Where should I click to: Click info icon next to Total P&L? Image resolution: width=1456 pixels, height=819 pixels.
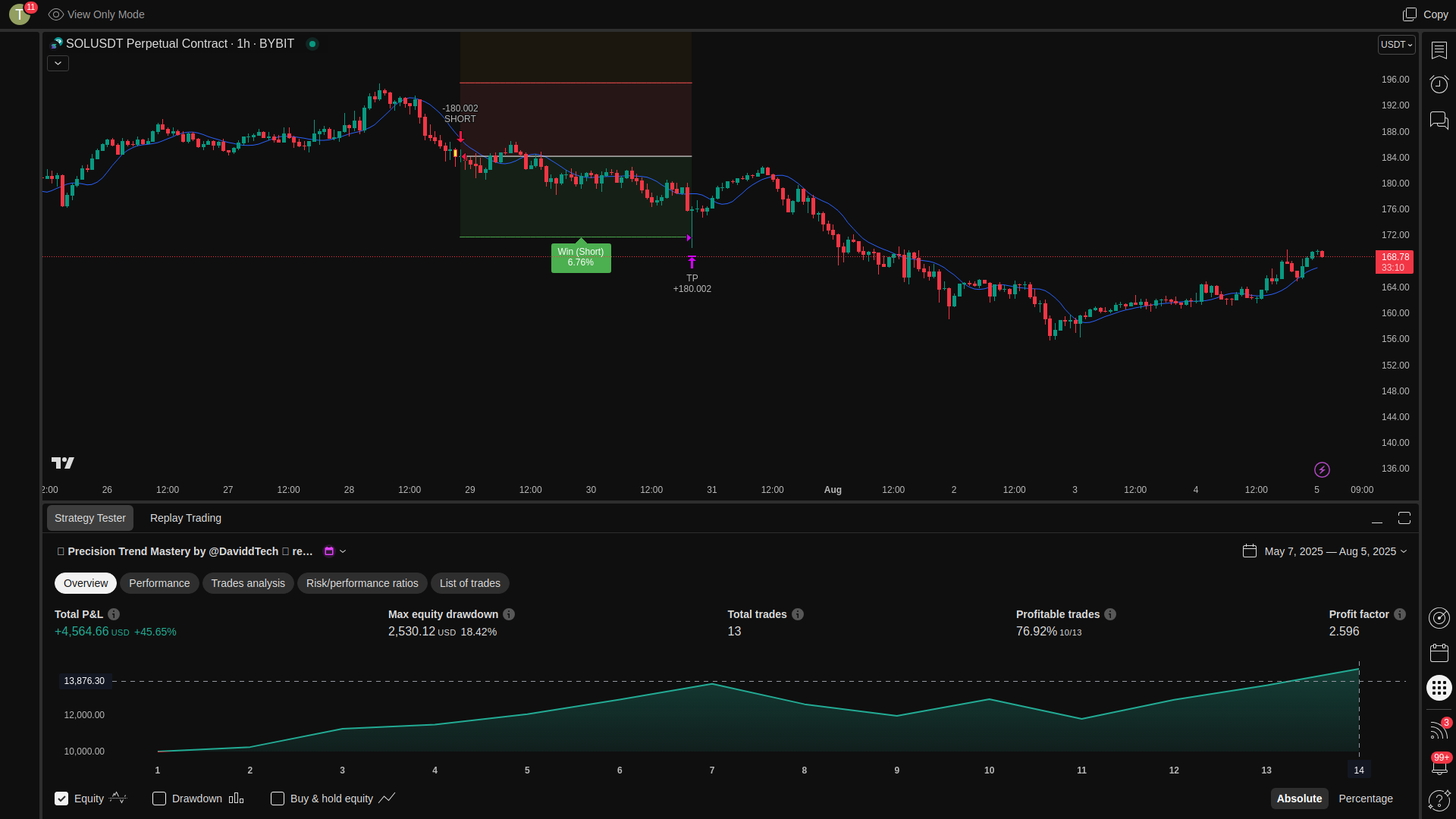point(114,614)
